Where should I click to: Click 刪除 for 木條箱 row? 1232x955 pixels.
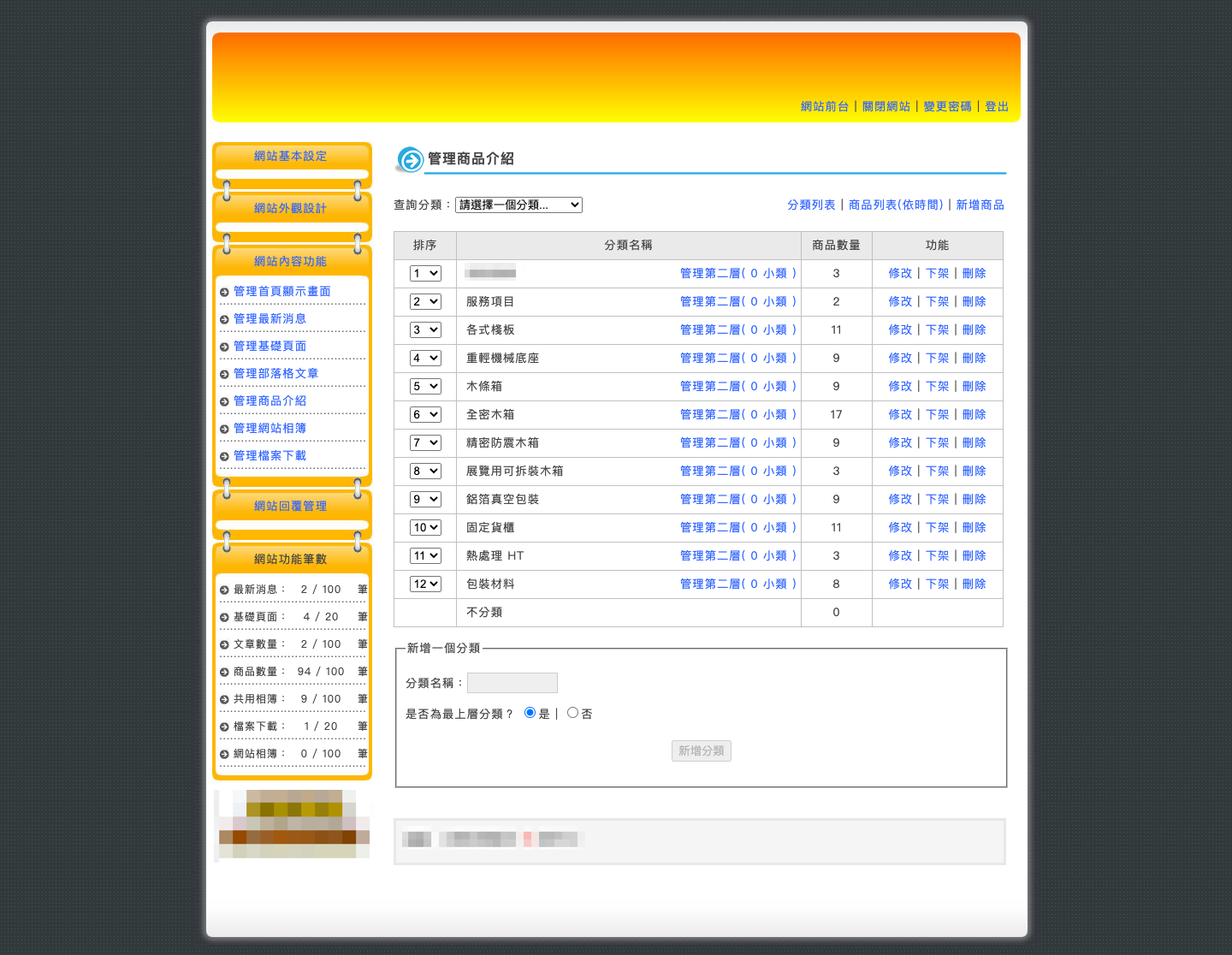(x=974, y=386)
